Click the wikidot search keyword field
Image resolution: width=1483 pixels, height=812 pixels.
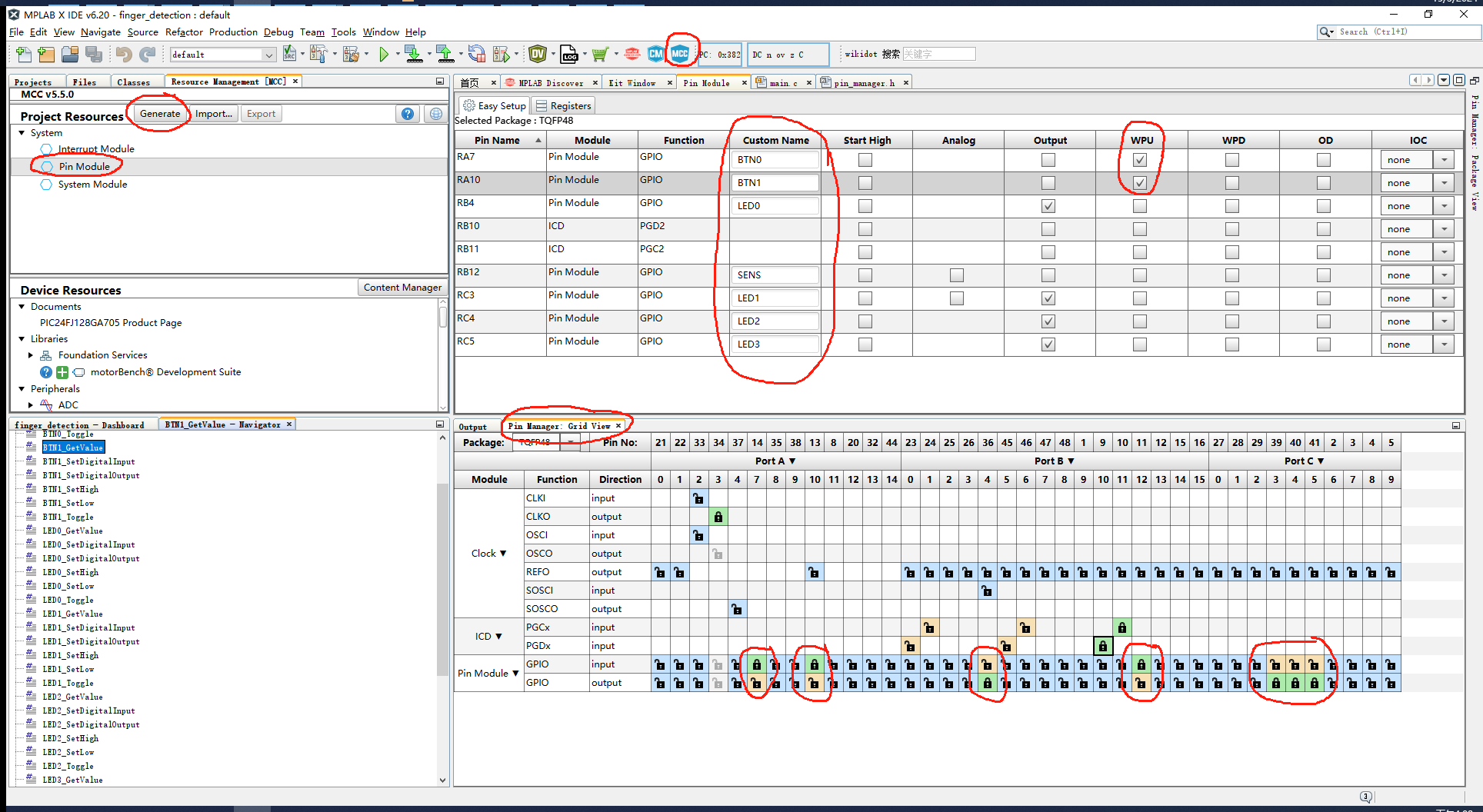tap(938, 54)
